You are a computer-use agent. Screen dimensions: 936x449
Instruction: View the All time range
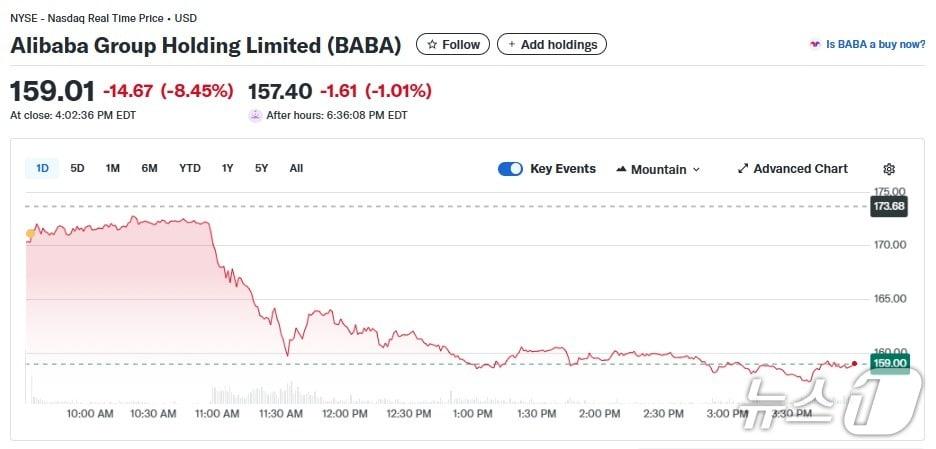tap(296, 168)
